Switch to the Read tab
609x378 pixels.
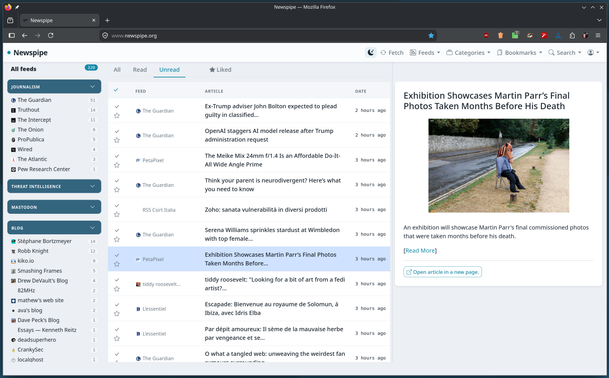click(140, 70)
